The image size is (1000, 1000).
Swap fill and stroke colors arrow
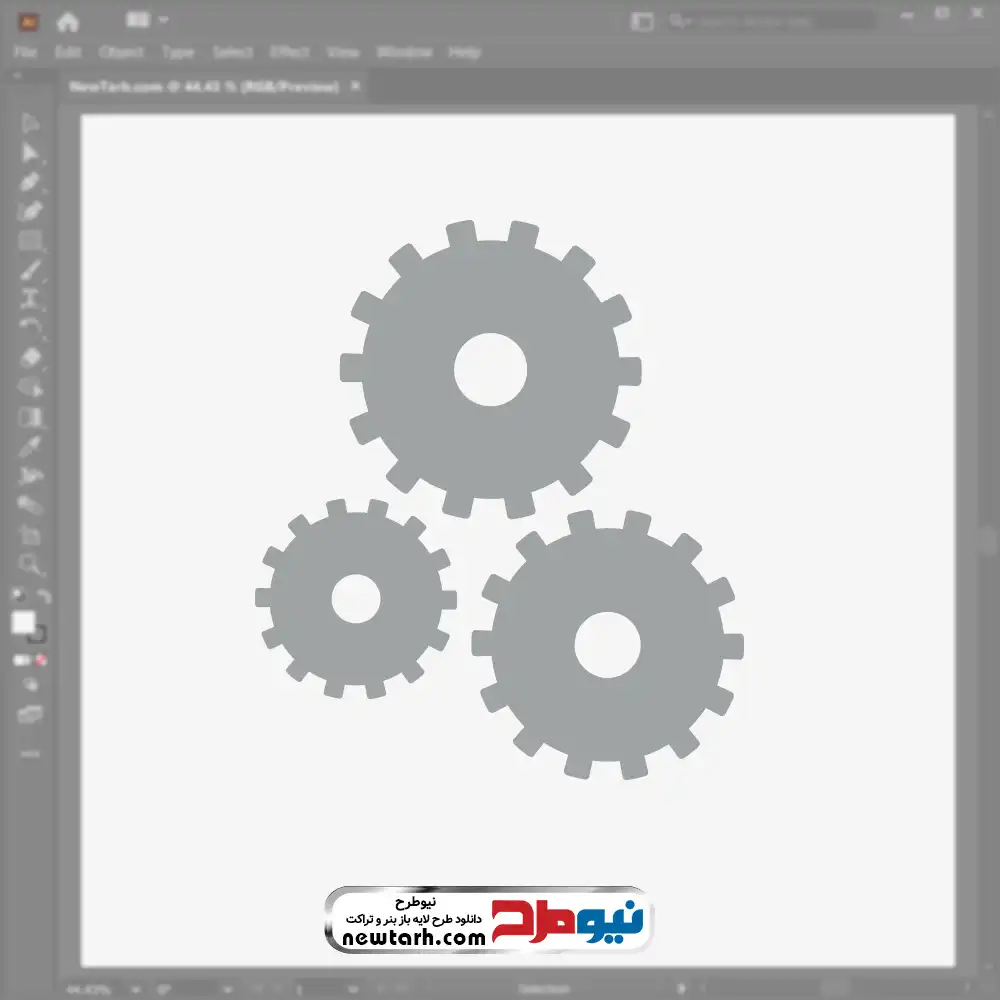pos(44,596)
